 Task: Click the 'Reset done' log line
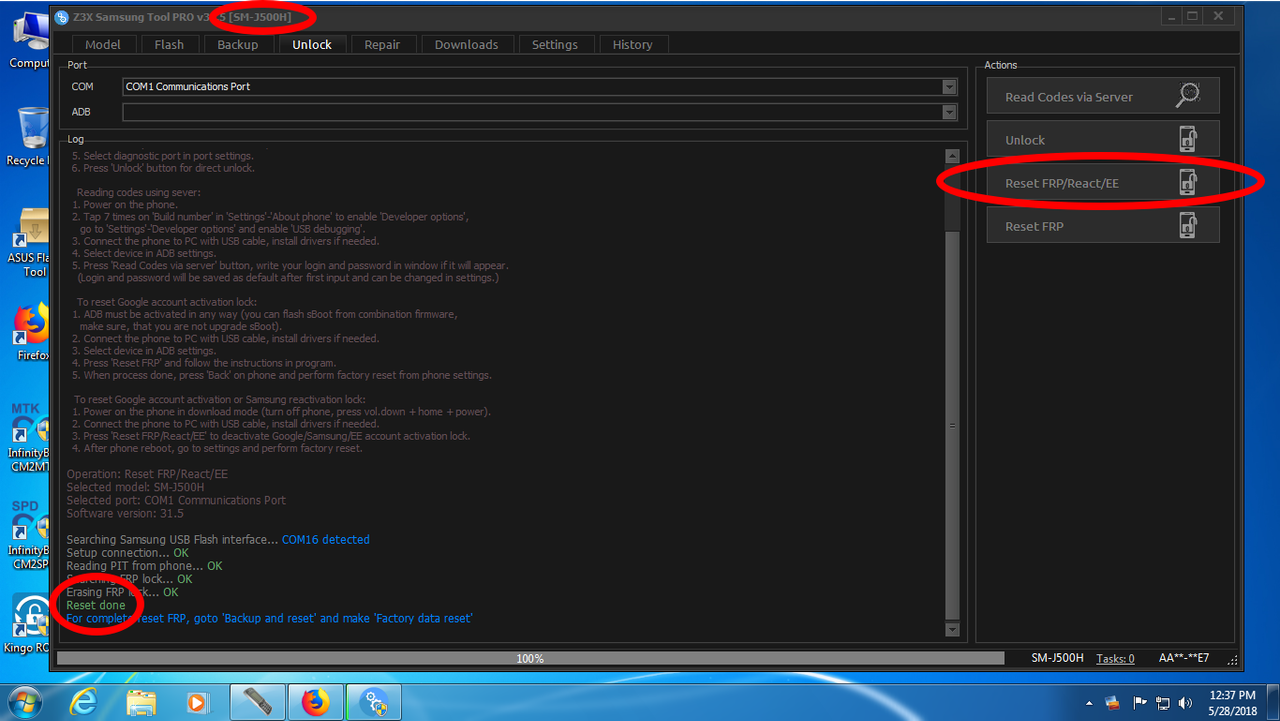tap(96, 605)
